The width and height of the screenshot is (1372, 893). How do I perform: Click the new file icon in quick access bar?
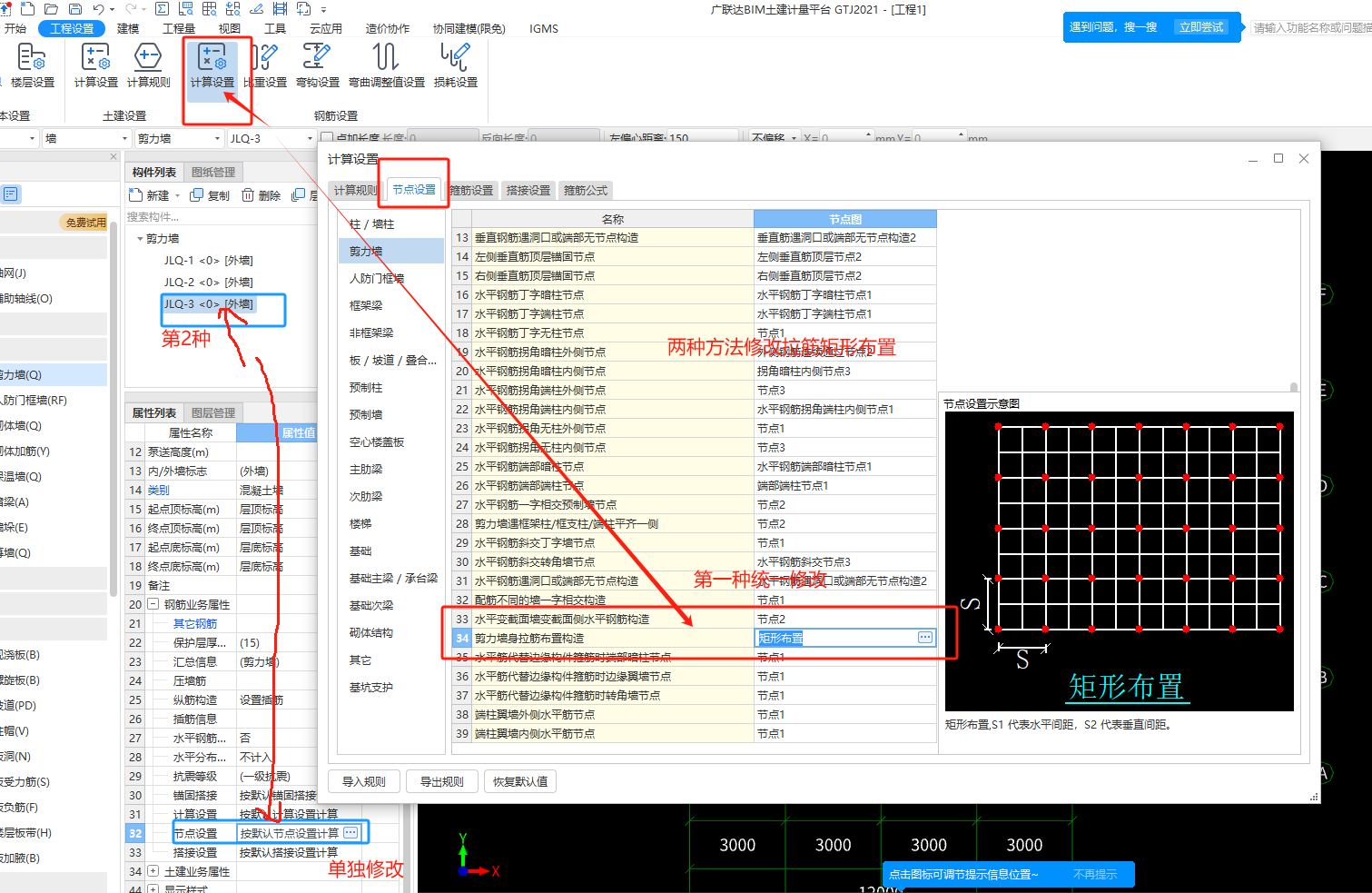[x=27, y=9]
